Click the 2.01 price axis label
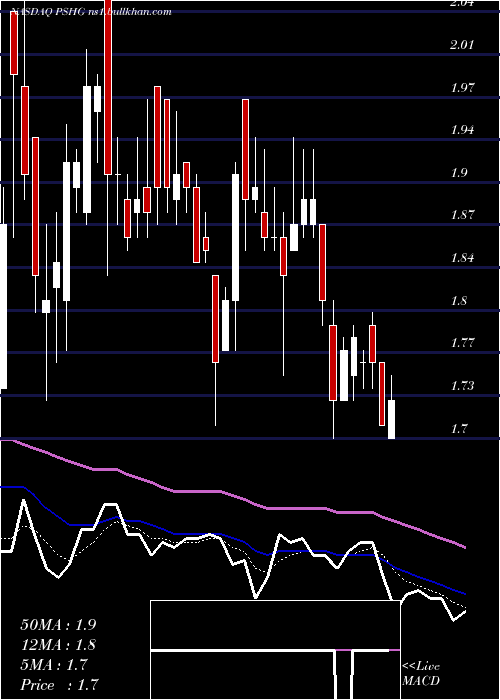This screenshot has height=700, width=500. pos(462,45)
